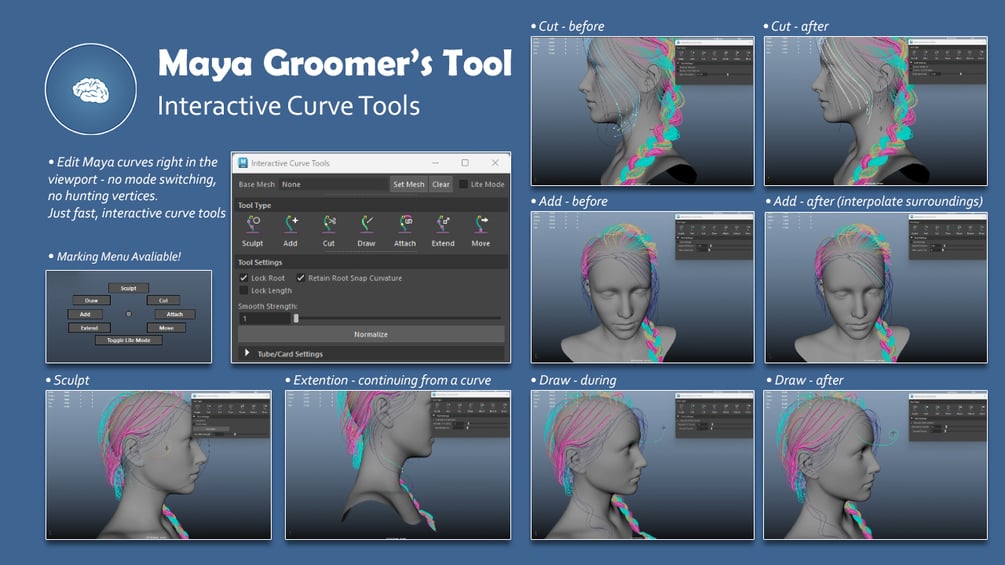Minimize the Interactive Curve Tools window
The width and height of the screenshot is (1005, 565).
(435, 163)
